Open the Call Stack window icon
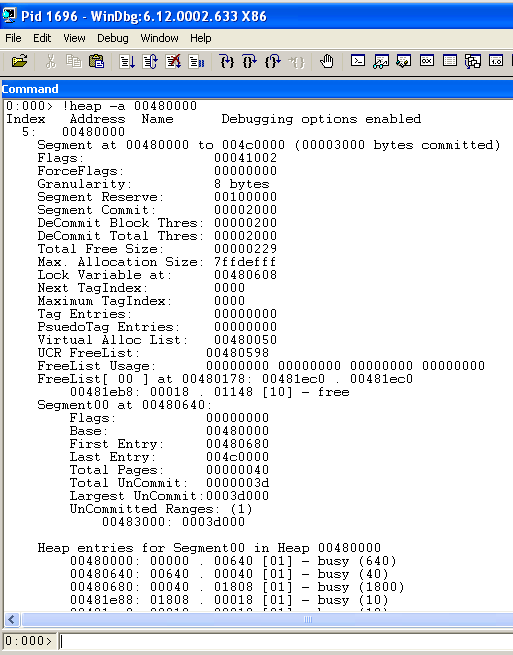This screenshot has width=513, height=655. (x=472, y=61)
